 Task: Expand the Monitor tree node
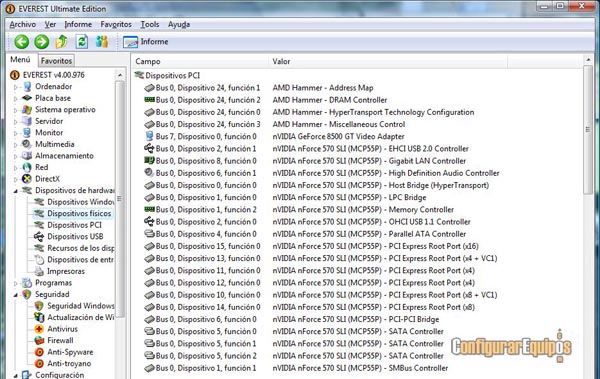point(16,133)
